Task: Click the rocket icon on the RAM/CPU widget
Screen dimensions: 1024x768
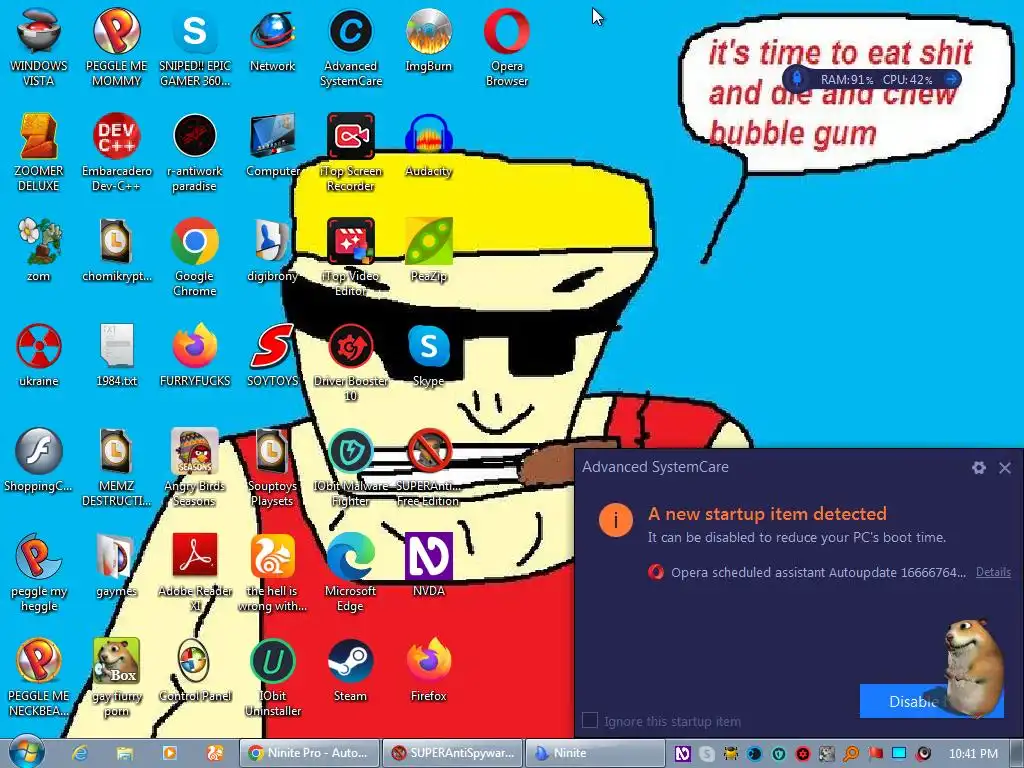Action: 797,79
